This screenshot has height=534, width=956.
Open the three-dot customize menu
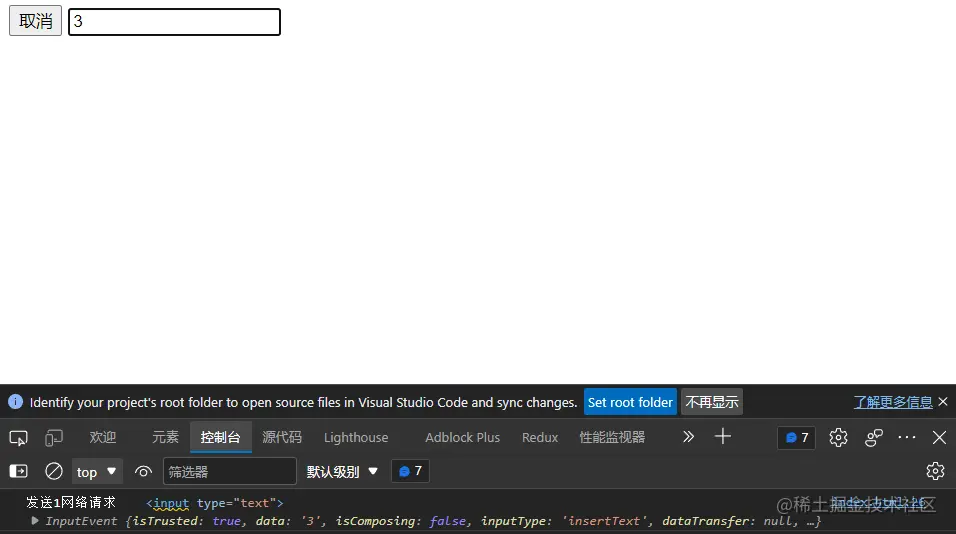tap(907, 437)
